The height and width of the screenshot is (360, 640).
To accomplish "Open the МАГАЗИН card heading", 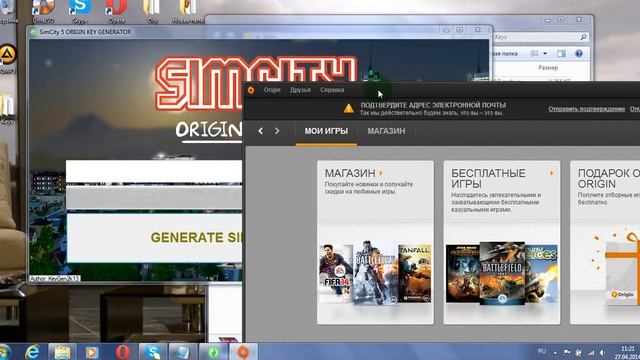I will pyautogui.click(x=350, y=173).
